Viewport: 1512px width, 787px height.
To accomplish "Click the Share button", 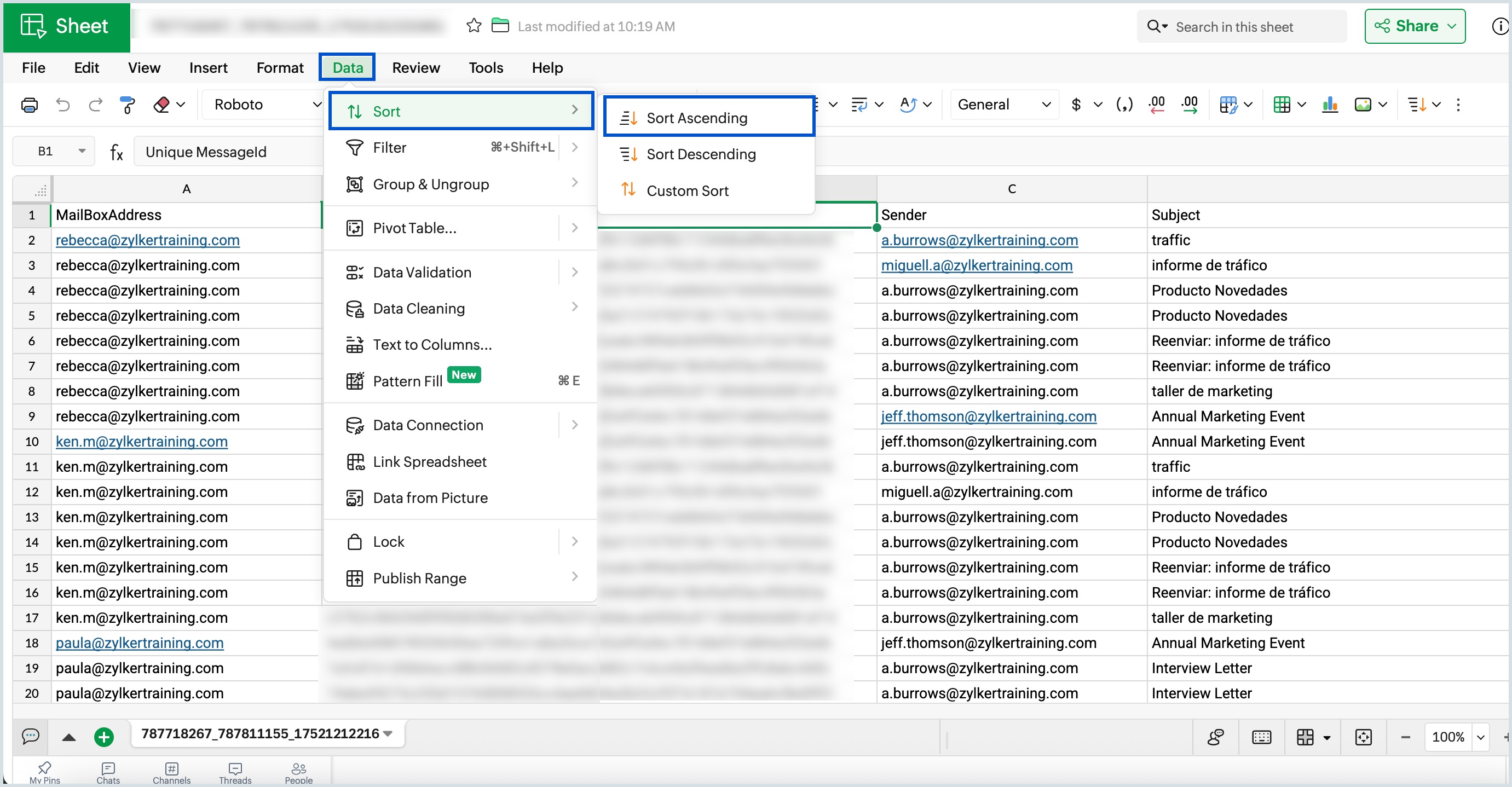I will click(1415, 26).
